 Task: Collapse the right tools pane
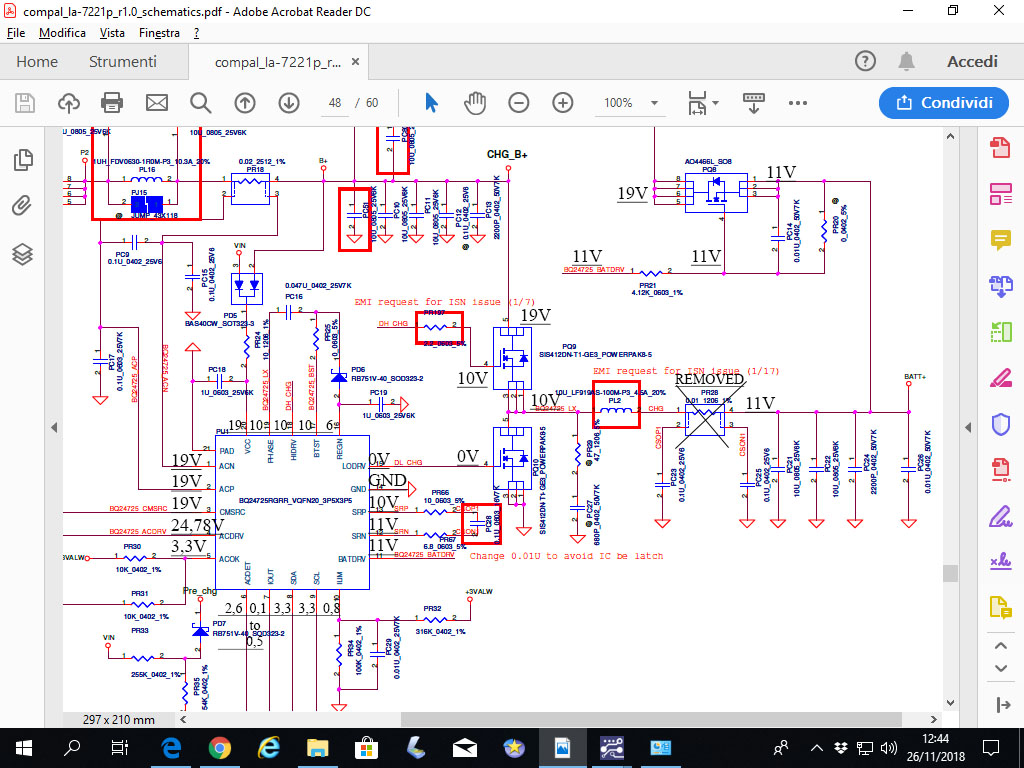[969, 427]
